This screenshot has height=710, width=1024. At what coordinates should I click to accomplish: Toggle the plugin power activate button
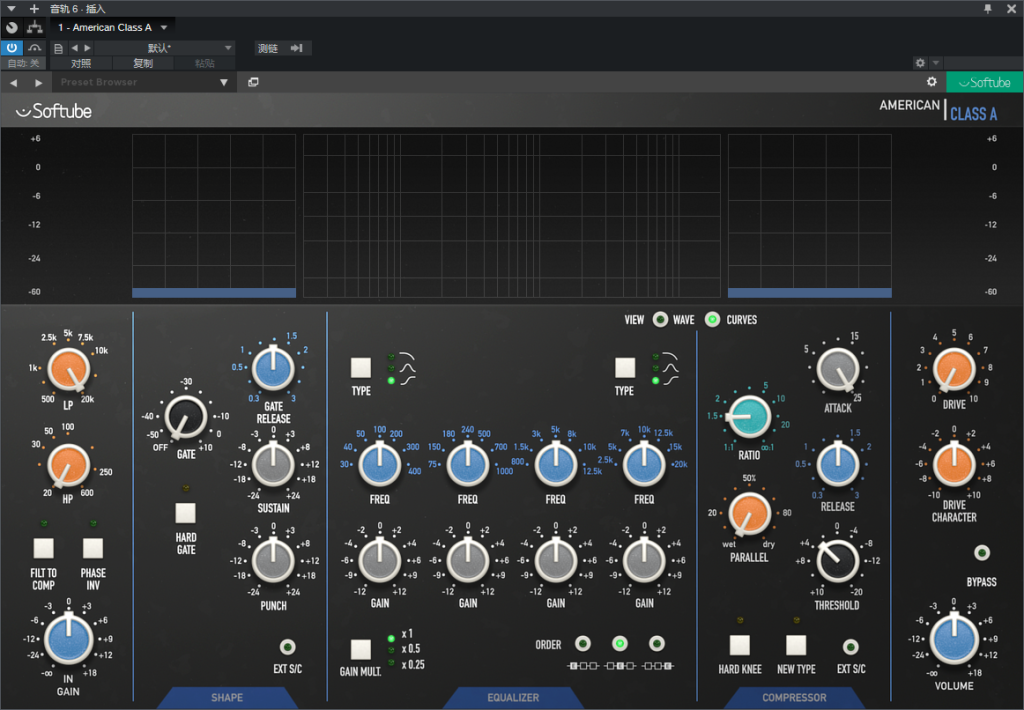(12, 48)
